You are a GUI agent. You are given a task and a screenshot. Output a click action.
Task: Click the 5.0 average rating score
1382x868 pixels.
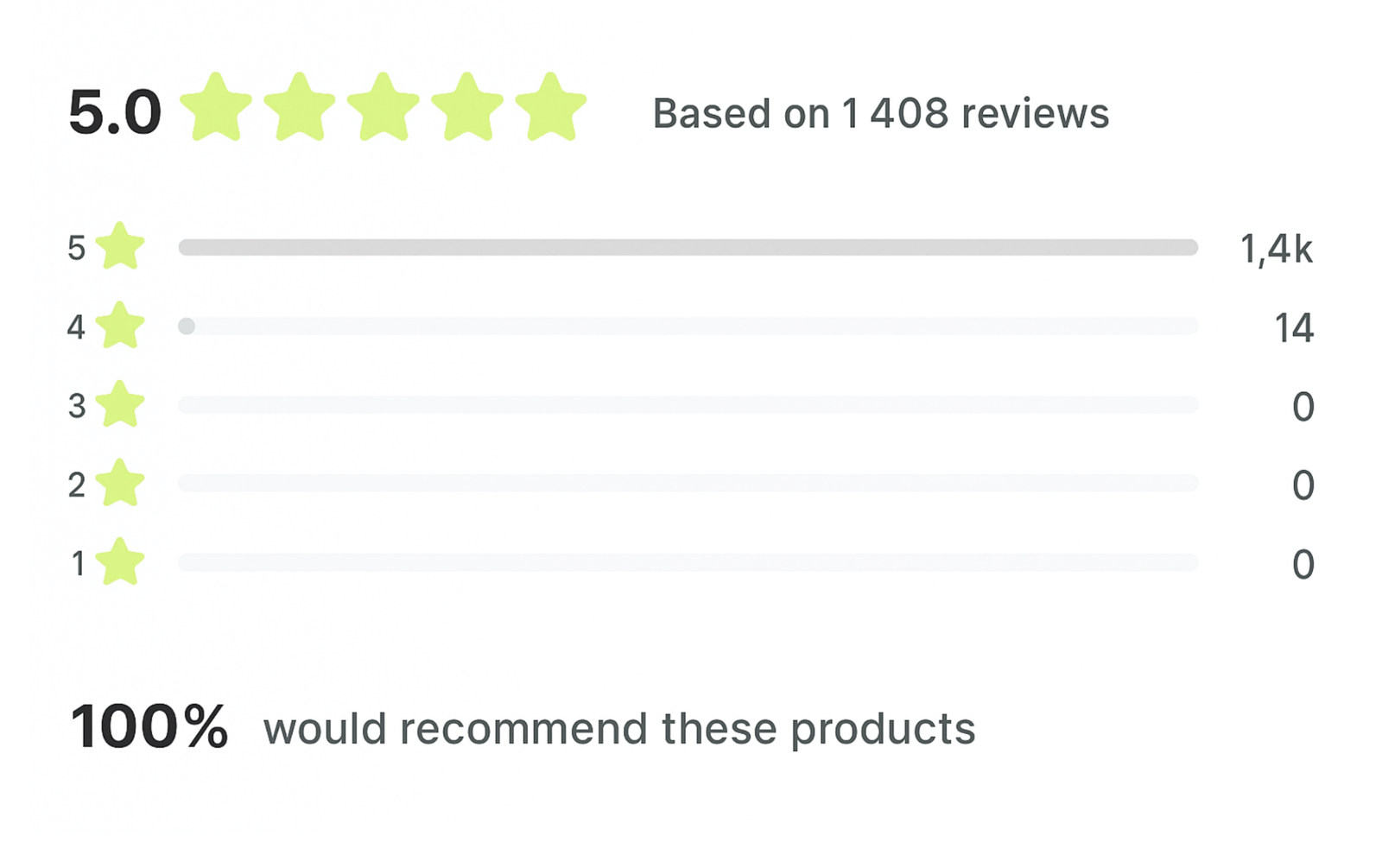[115, 113]
